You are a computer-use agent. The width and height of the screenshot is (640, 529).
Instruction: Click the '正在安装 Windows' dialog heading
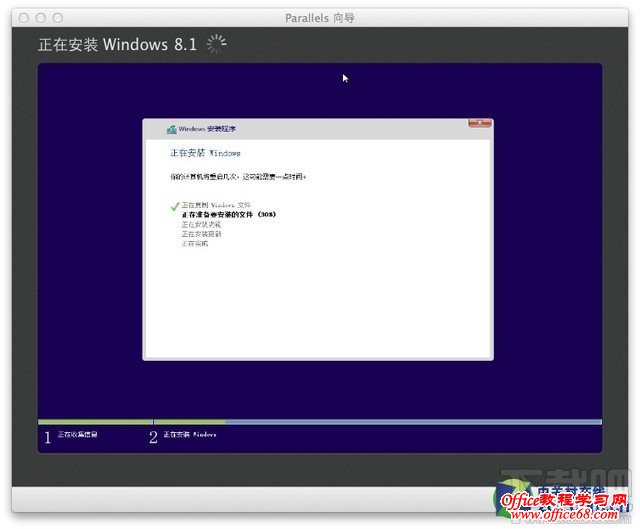tap(205, 153)
